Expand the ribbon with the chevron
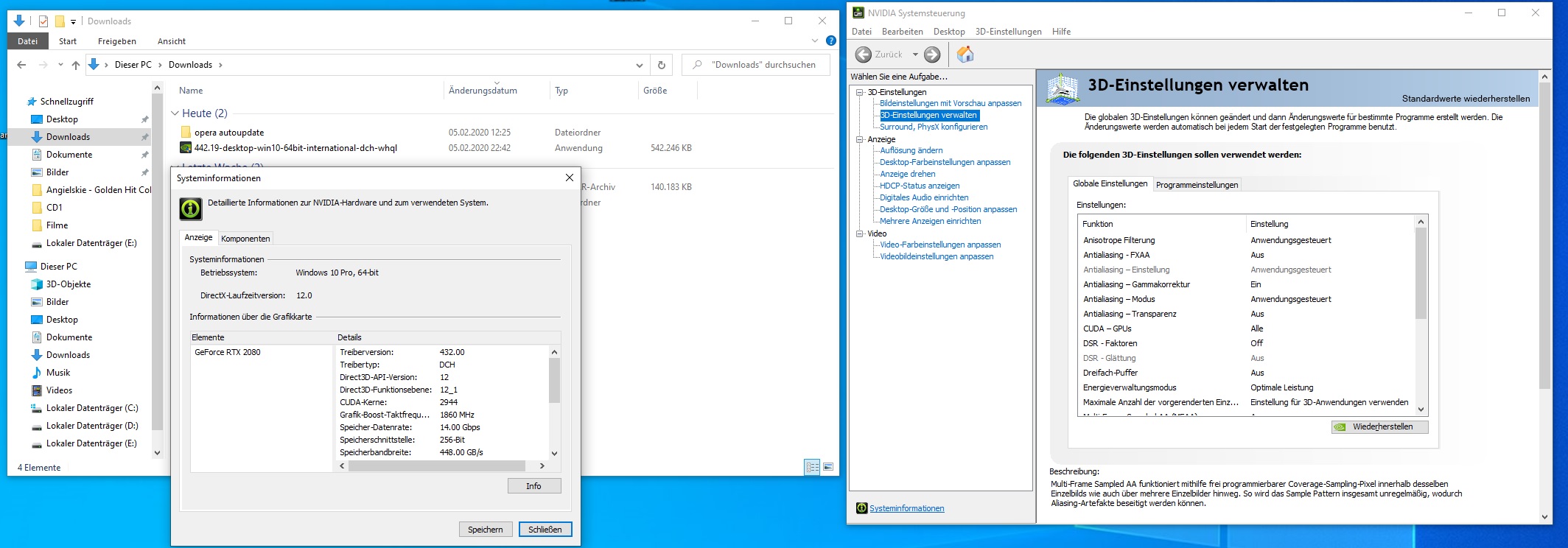Viewport: 1568px width, 548px height. click(x=815, y=41)
